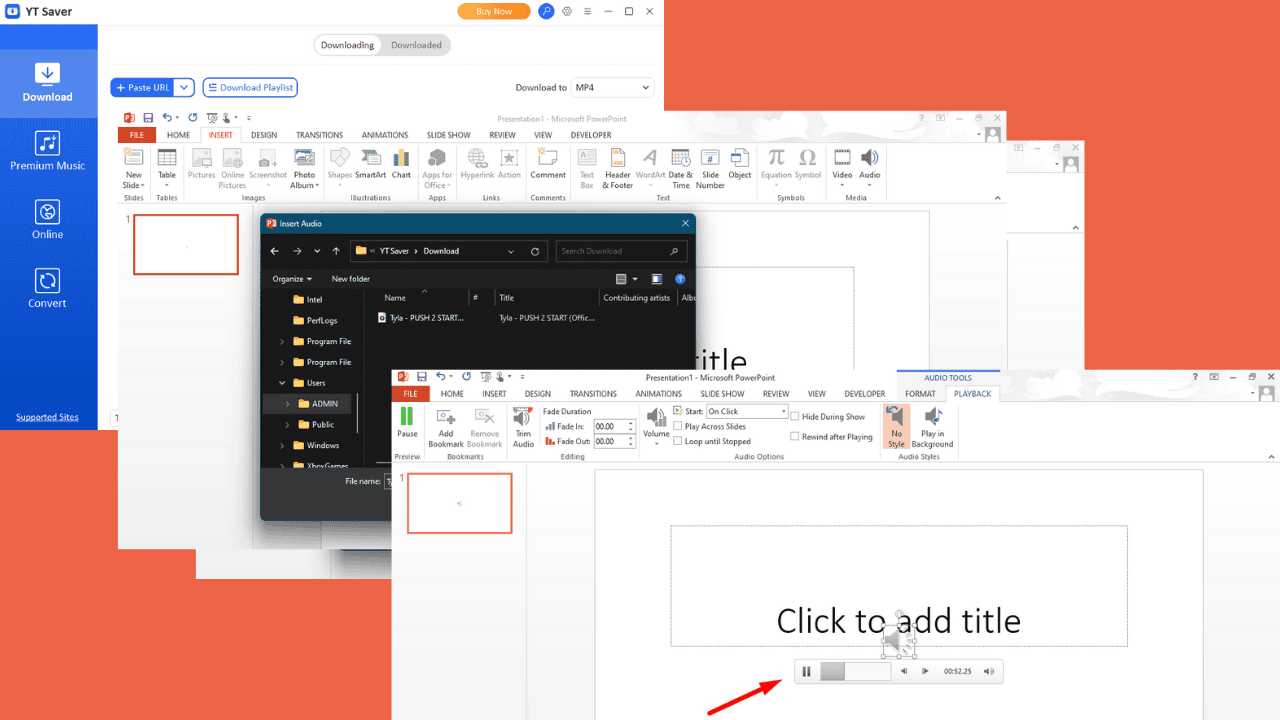Open the address bar history dropdown in dialog
Screen dimensions: 1280x720
point(511,251)
